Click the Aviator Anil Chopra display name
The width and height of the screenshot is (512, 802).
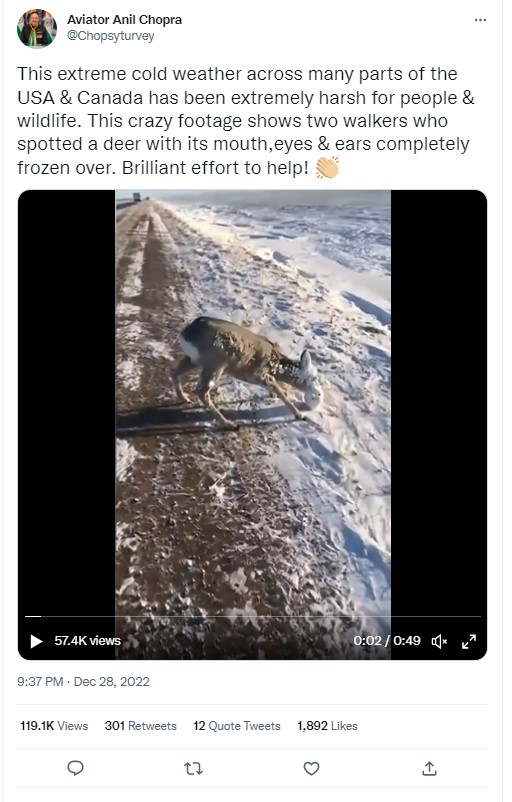click(124, 20)
